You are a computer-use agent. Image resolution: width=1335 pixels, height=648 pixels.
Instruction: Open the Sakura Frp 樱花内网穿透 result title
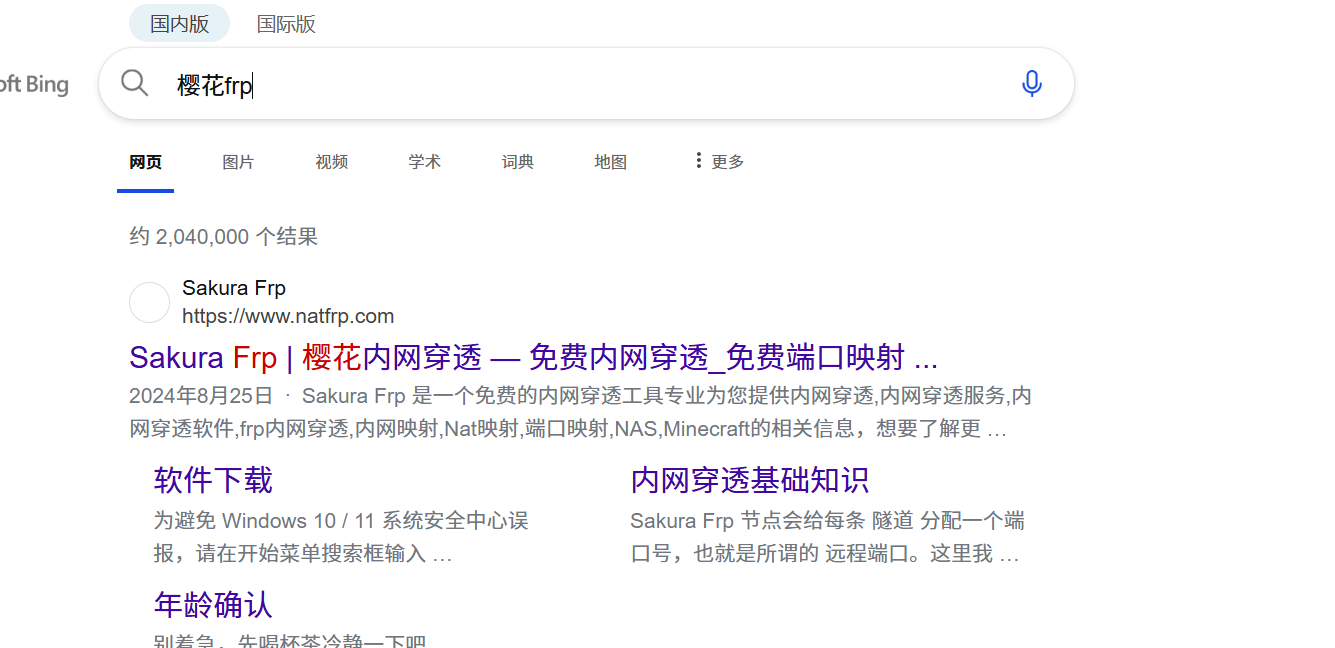(x=534, y=357)
